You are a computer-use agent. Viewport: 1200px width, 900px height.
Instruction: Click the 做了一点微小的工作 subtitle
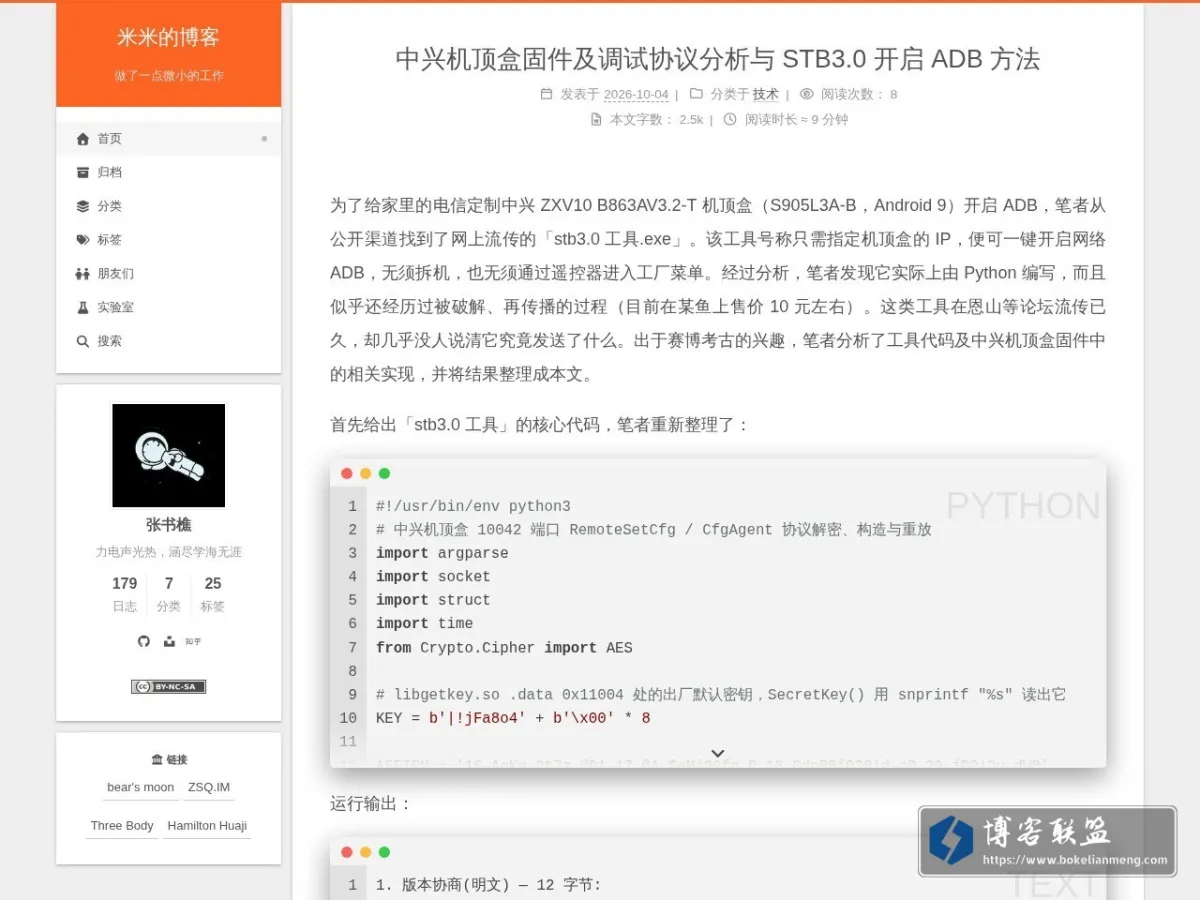pyautogui.click(x=168, y=76)
